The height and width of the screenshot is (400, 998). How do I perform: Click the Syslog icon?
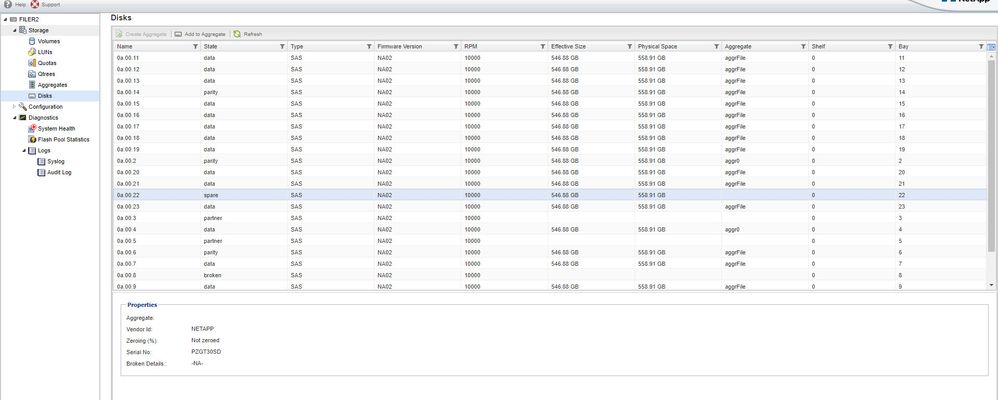click(42, 161)
